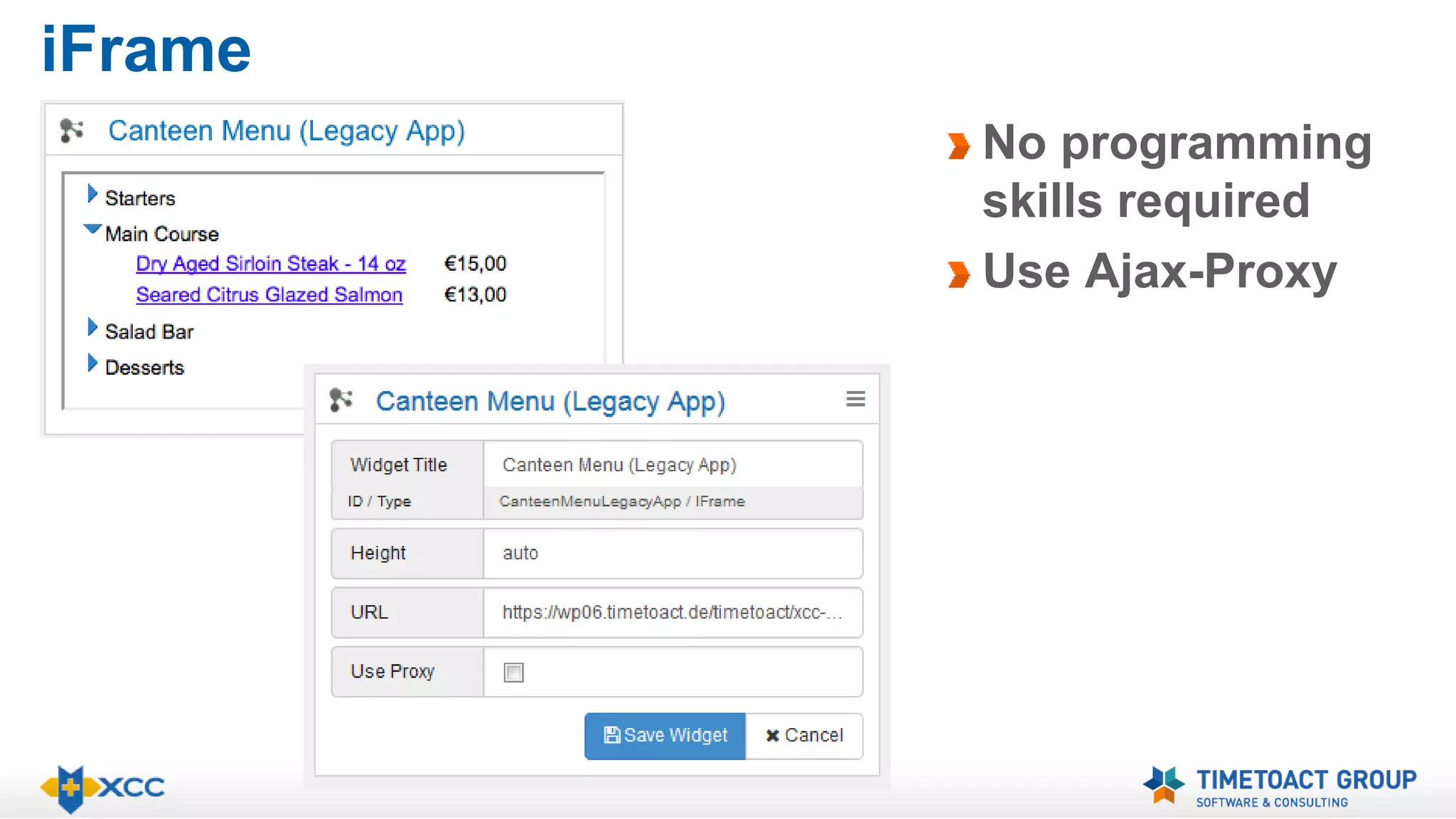Click the widget icon in the edit dialog header
This screenshot has width=1456, height=819.
[x=341, y=400]
